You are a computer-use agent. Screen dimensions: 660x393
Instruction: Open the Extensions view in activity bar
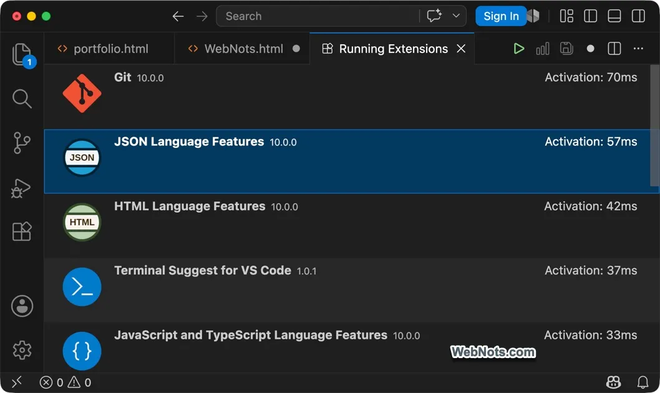click(x=22, y=231)
